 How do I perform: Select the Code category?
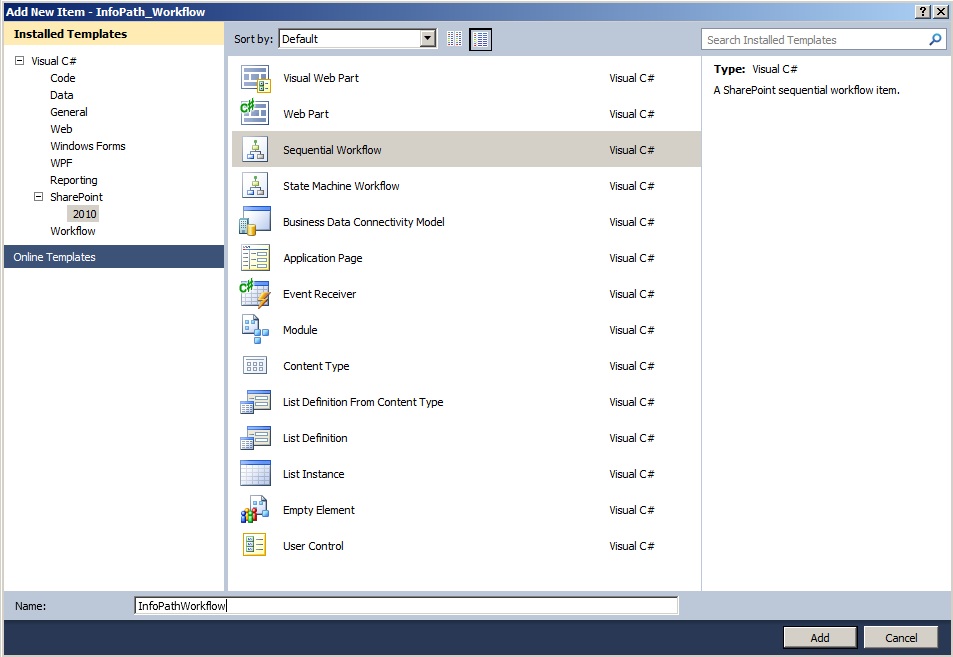tap(63, 78)
